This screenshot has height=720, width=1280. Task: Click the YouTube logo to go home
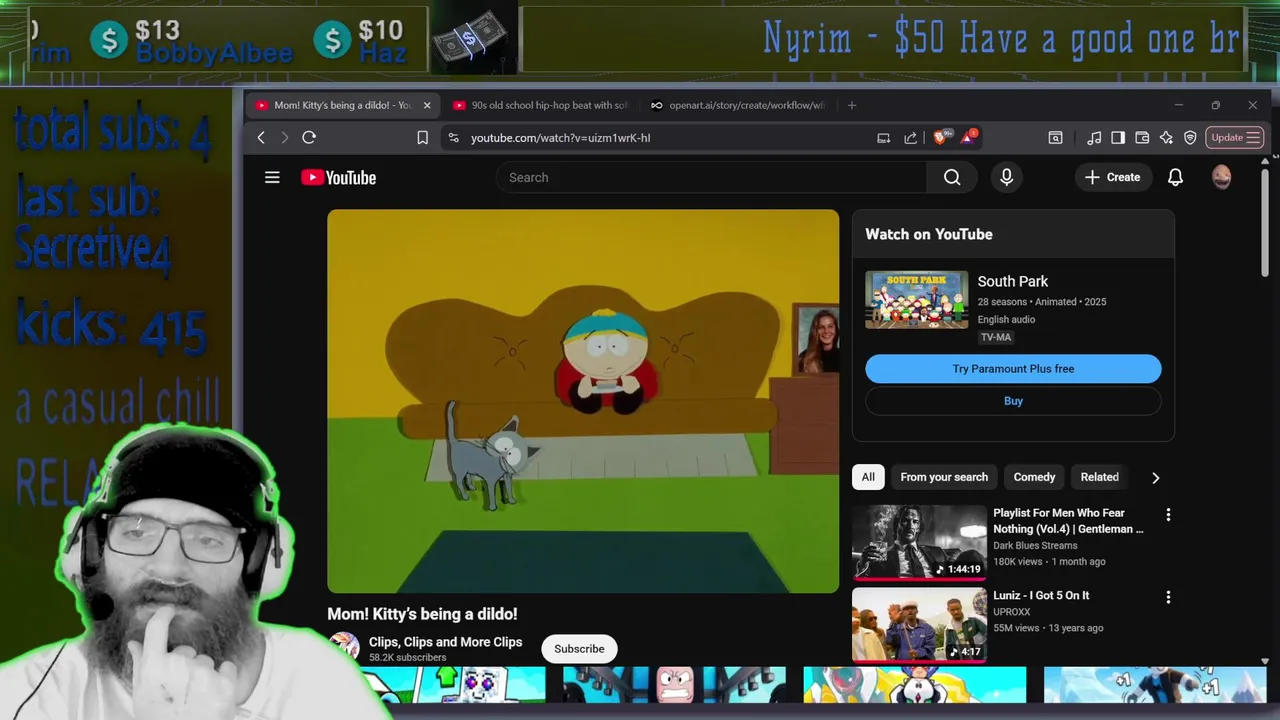coord(338,177)
